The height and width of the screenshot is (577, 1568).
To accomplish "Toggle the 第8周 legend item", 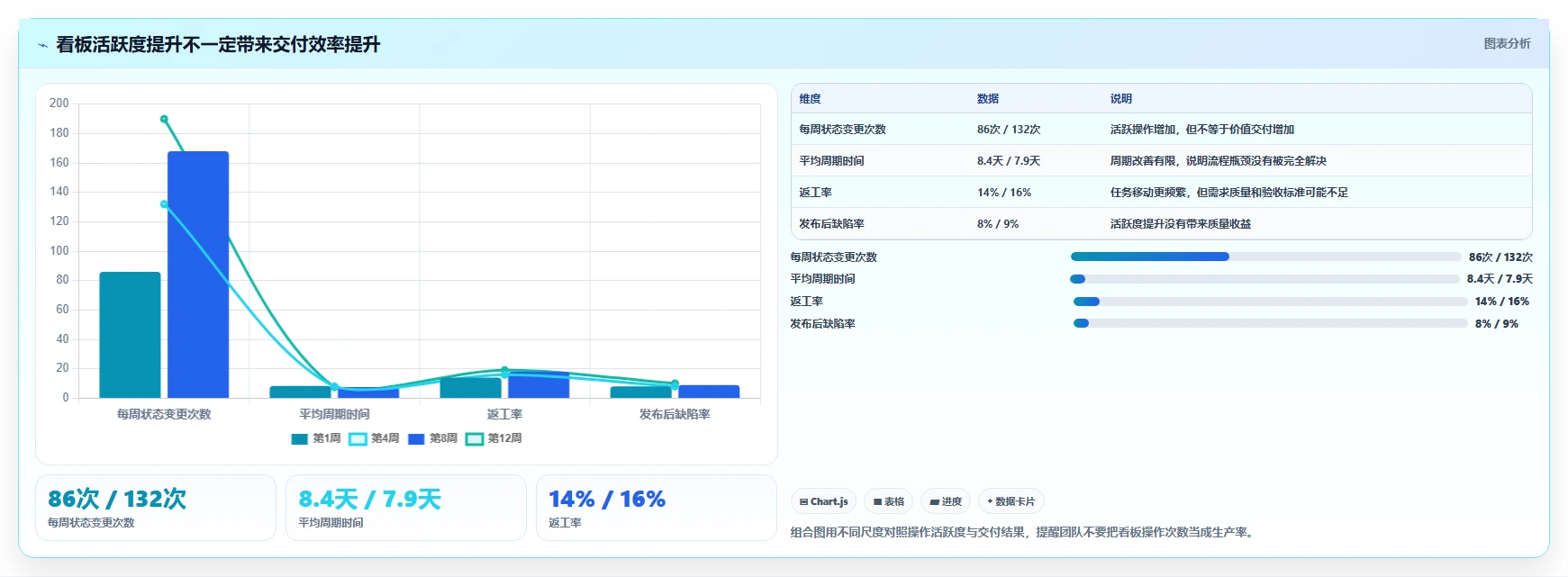I will coord(433,438).
